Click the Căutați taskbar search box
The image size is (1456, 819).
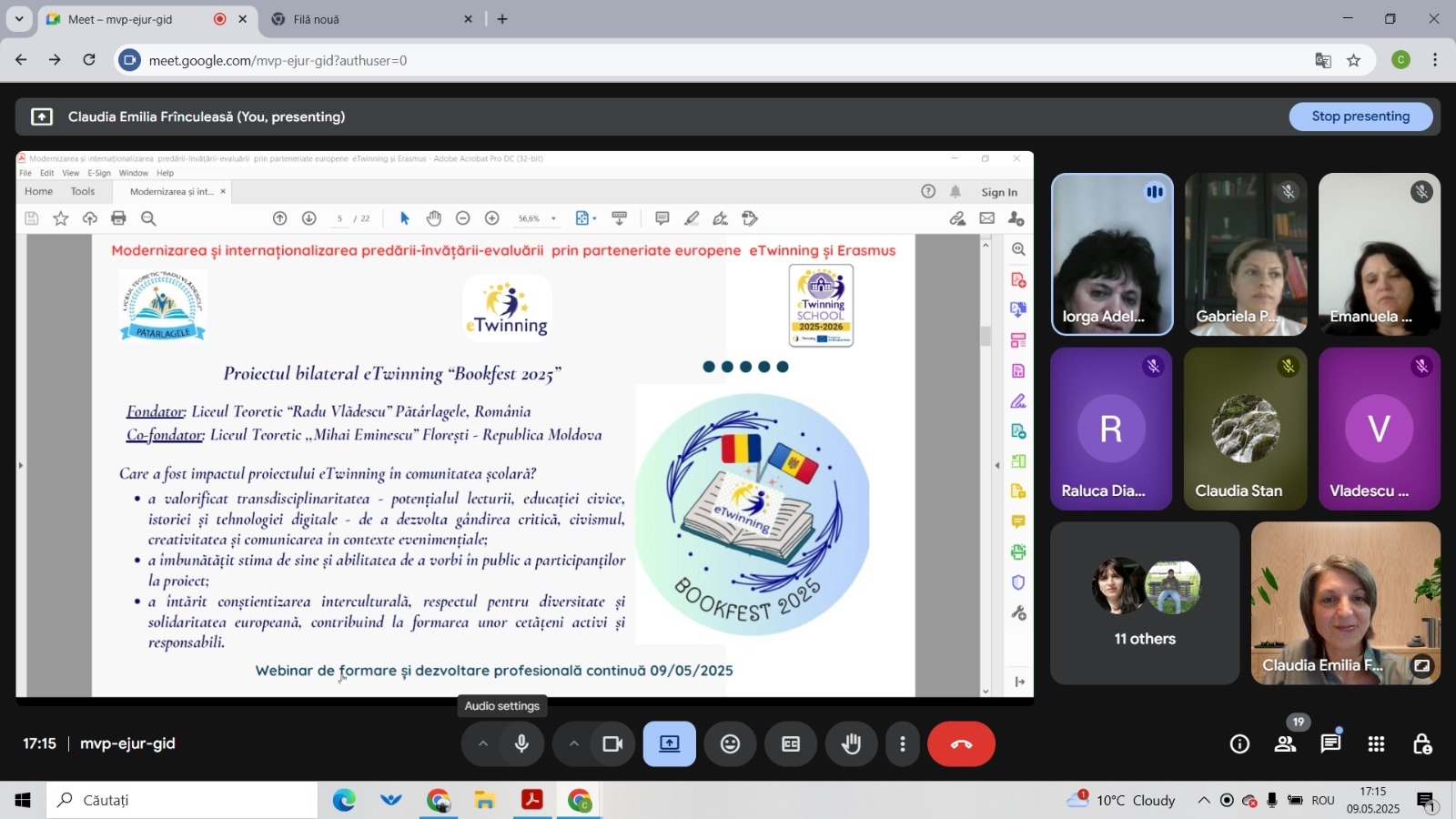pyautogui.click(x=182, y=800)
